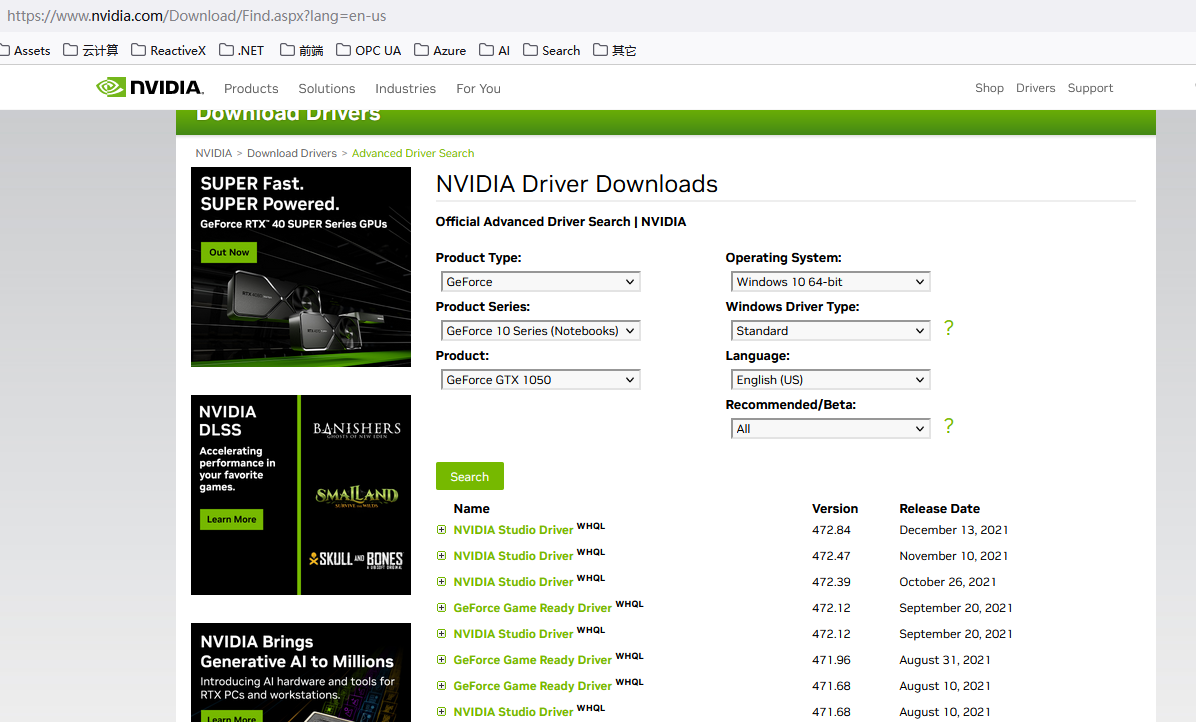Open GeForce Game Ready Driver 471.96

[532, 659]
